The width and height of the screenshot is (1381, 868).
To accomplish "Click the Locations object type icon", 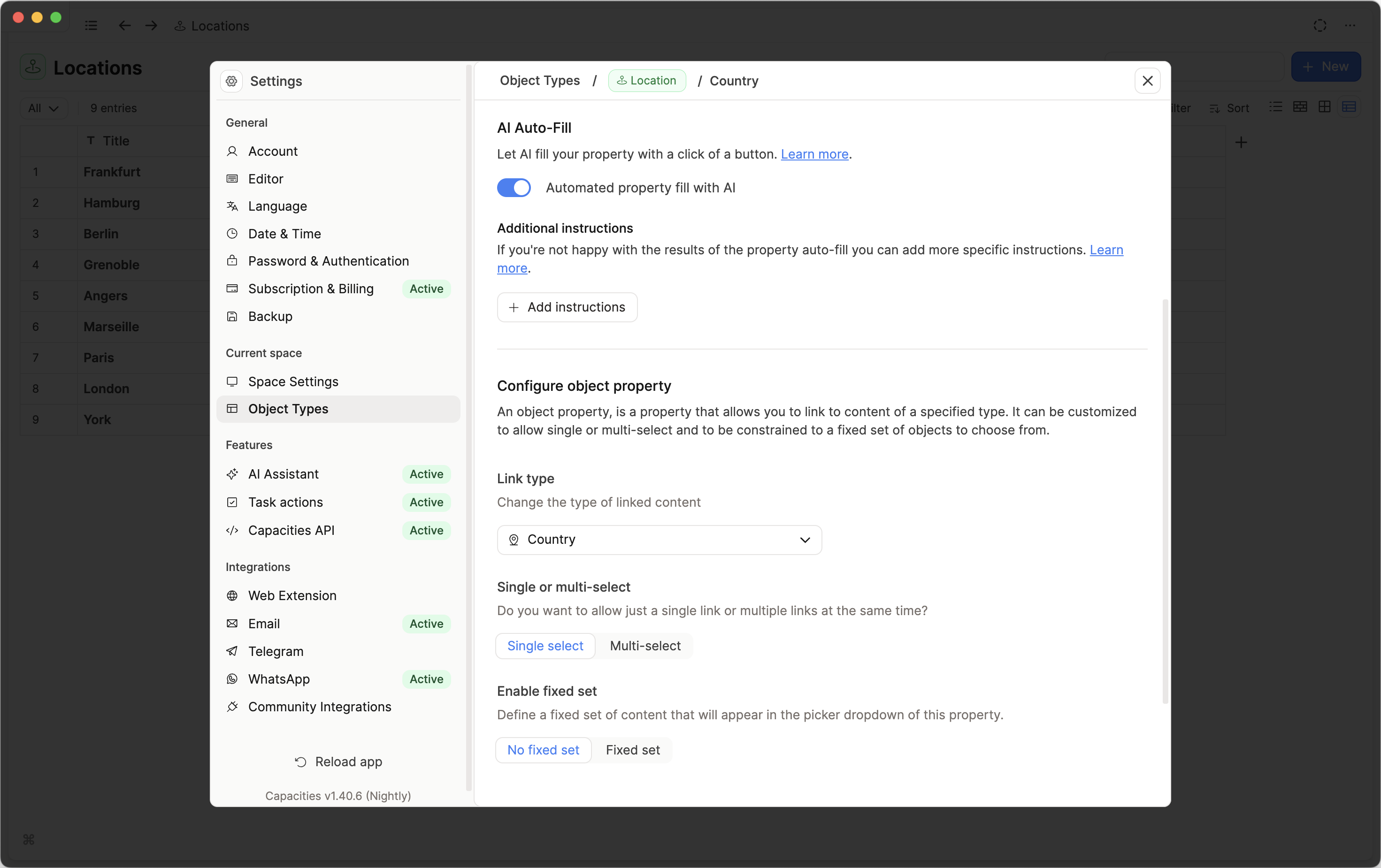I will click(33, 67).
